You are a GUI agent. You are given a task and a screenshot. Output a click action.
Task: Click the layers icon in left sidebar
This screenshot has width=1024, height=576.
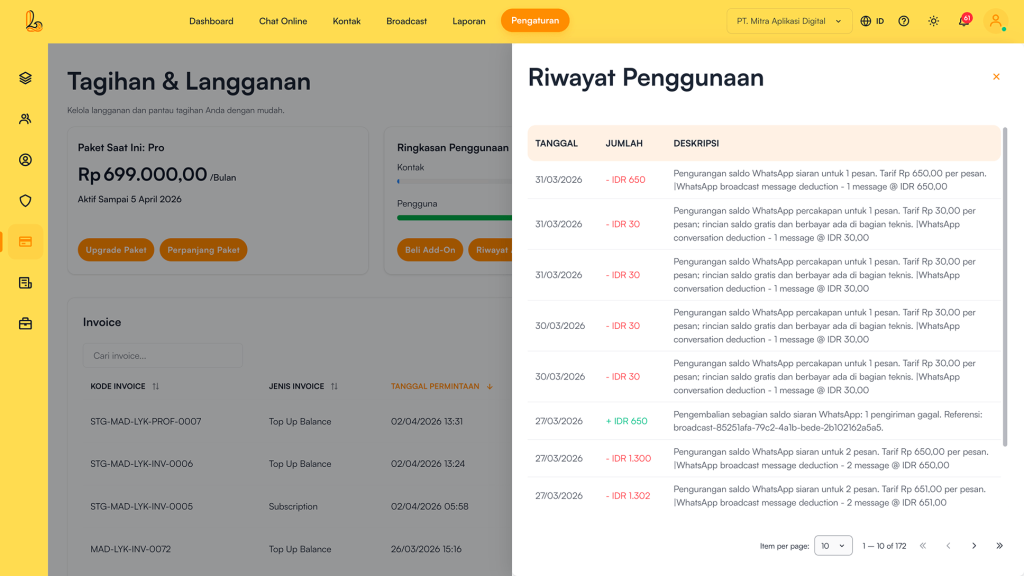coord(25,78)
